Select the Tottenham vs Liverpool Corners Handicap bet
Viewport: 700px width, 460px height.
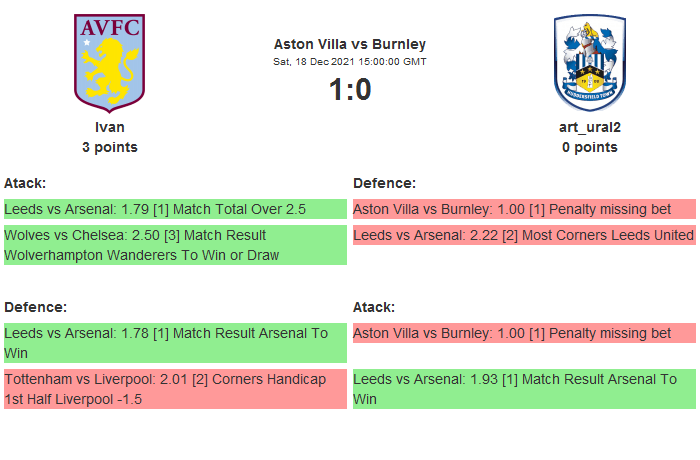tap(175, 389)
